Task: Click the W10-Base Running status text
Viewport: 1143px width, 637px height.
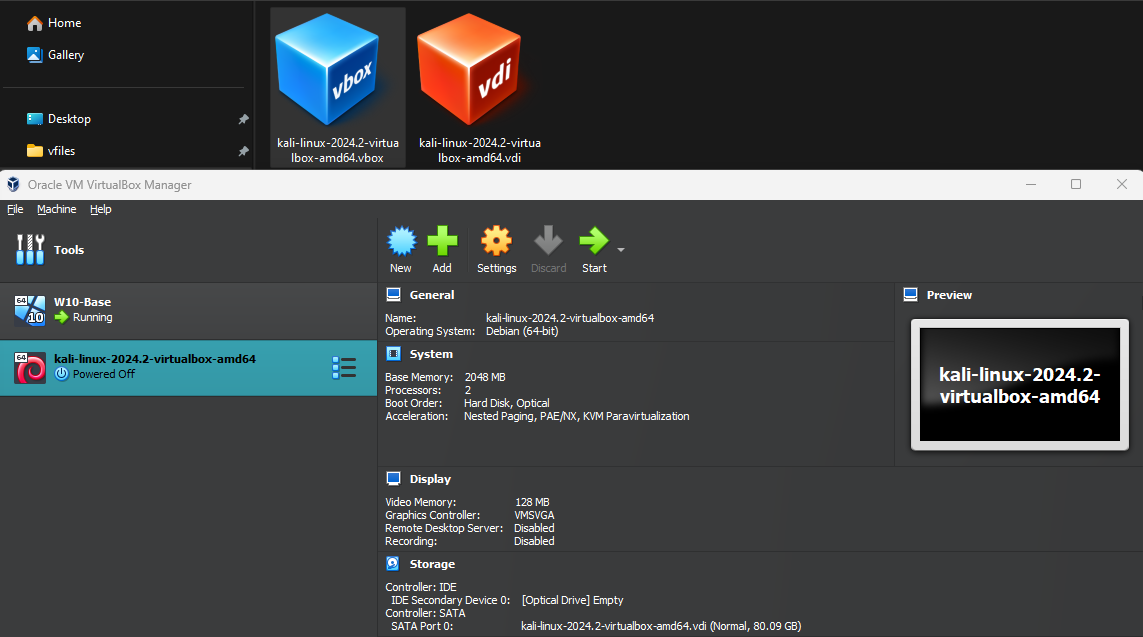Action: tap(93, 317)
